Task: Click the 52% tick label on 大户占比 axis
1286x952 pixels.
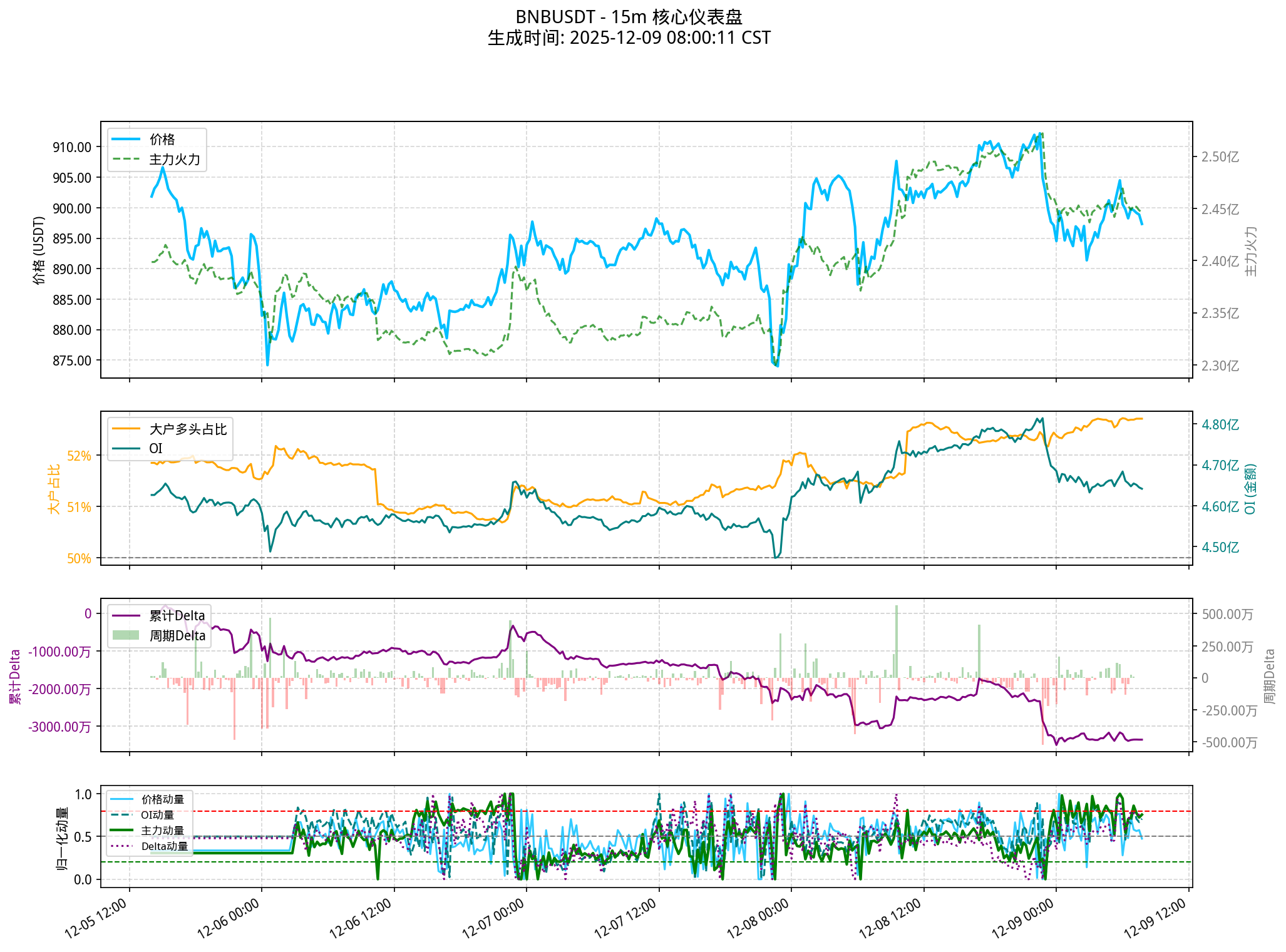Action: click(x=79, y=456)
